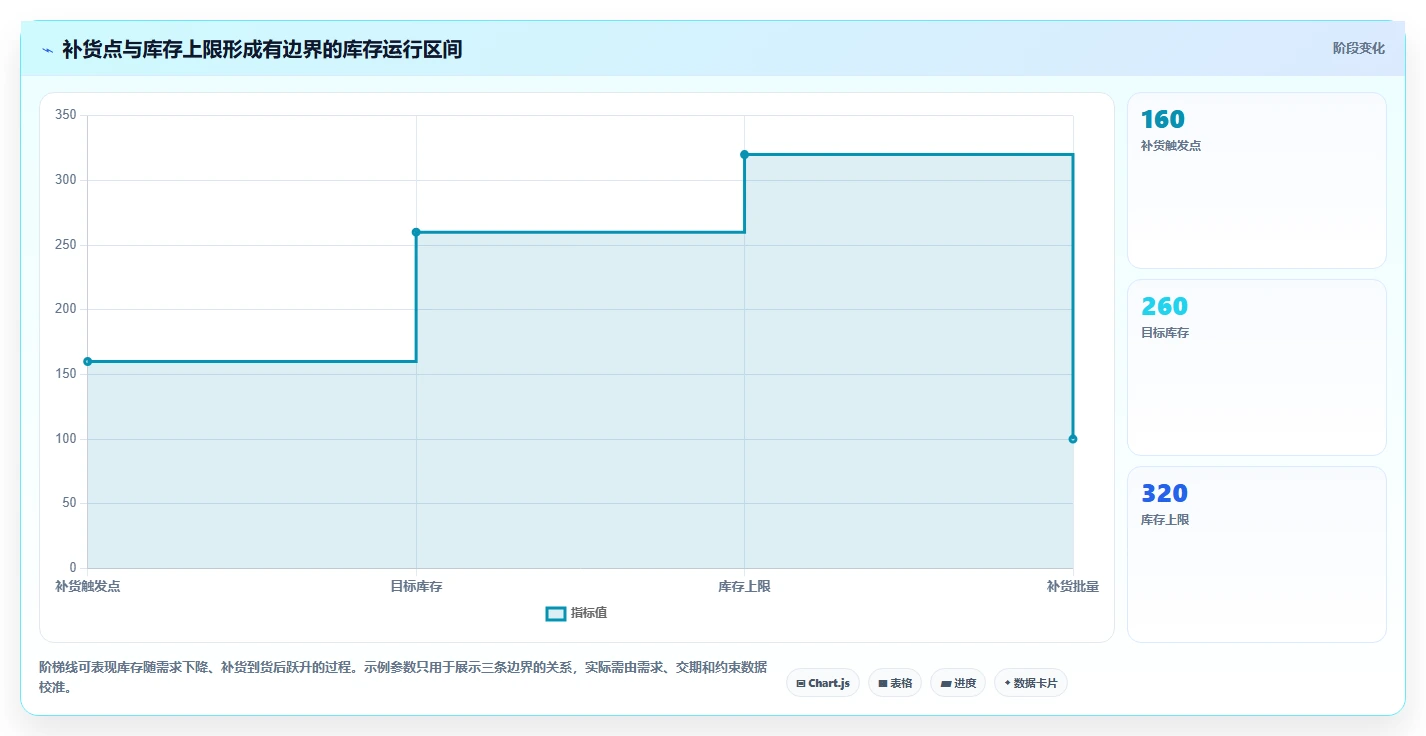Click the y-axis value 200
The height and width of the screenshot is (736, 1426).
click(x=66, y=309)
